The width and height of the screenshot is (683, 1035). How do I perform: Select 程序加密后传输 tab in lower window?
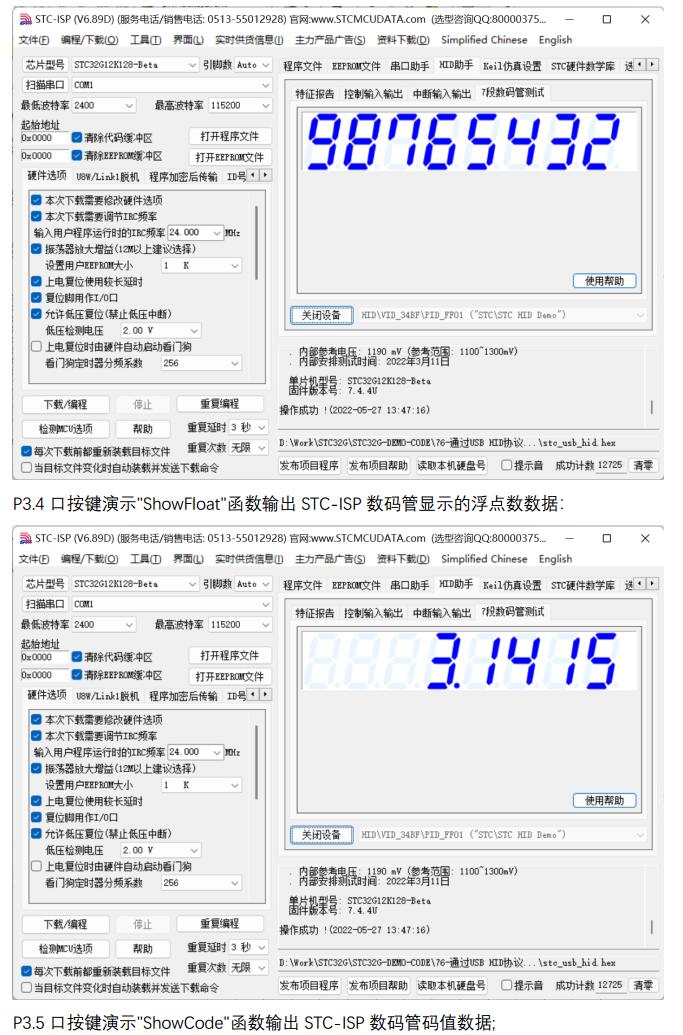click(x=183, y=695)
